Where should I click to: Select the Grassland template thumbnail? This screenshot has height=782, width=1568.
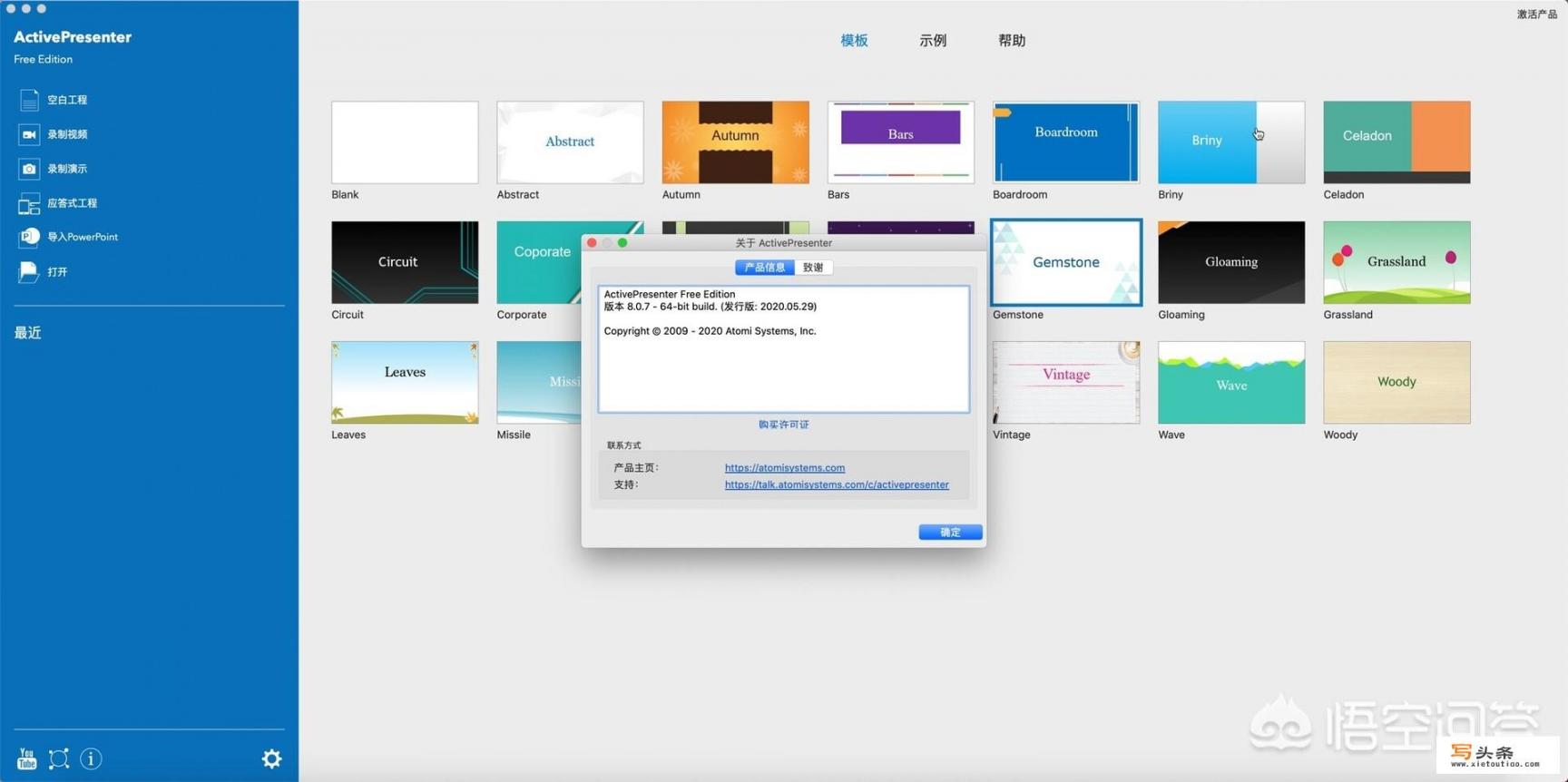[x=1396, y=262]
